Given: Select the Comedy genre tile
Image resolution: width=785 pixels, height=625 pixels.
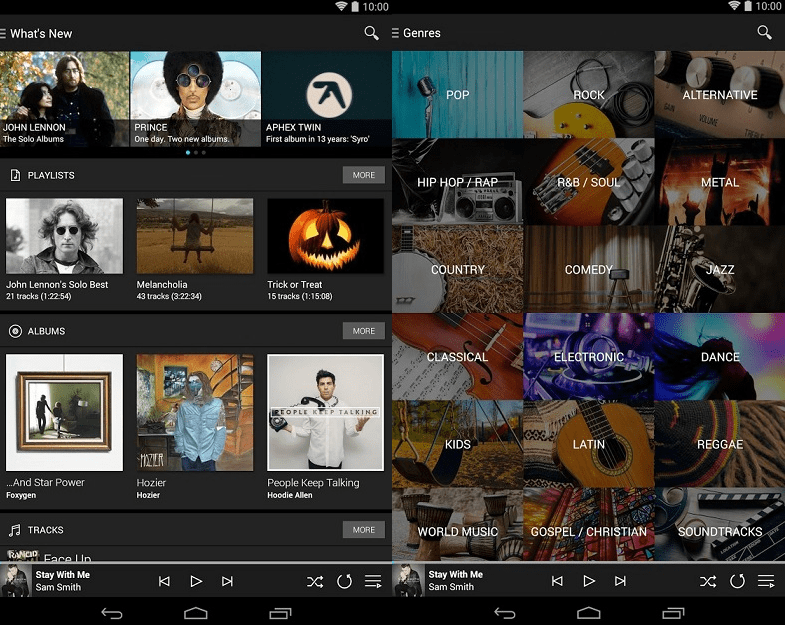Looking at the screenshot, I should (589, 269).
